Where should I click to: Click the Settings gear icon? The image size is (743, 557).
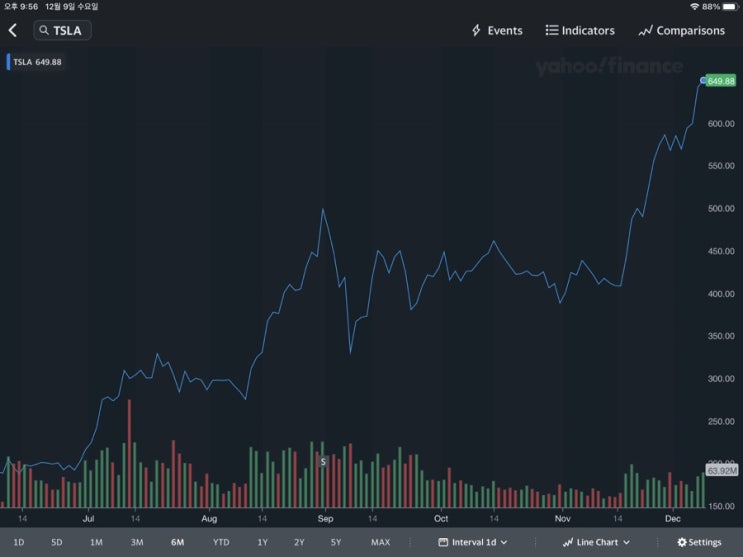click(681, 542)
